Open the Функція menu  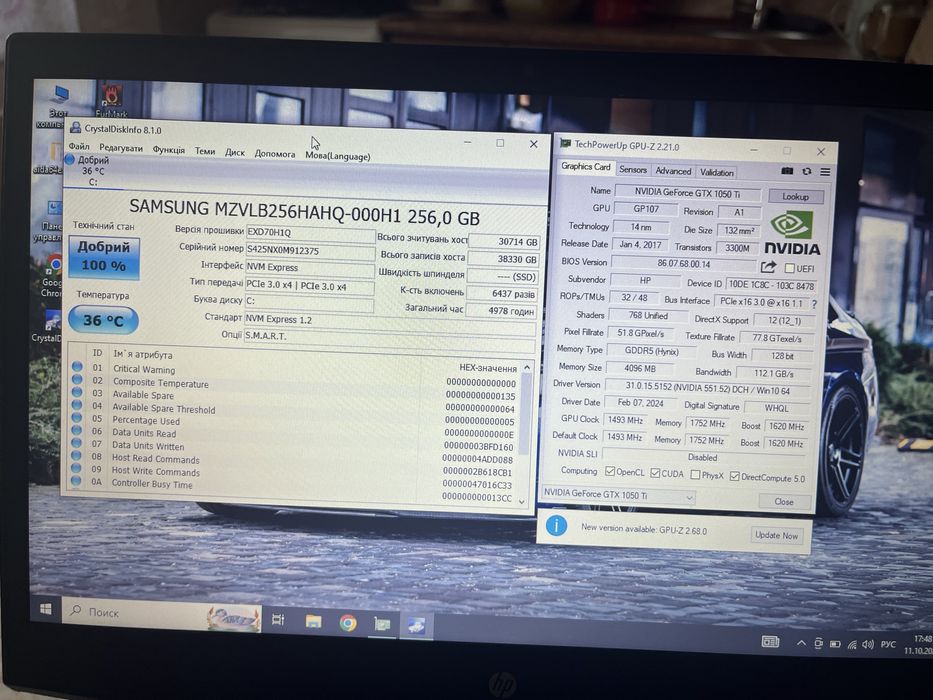168,149
